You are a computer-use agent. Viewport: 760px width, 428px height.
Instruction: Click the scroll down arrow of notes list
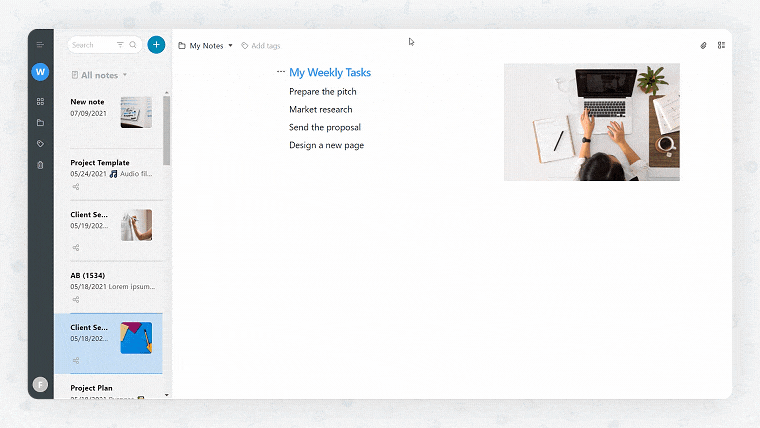click(x=167, y=395)
